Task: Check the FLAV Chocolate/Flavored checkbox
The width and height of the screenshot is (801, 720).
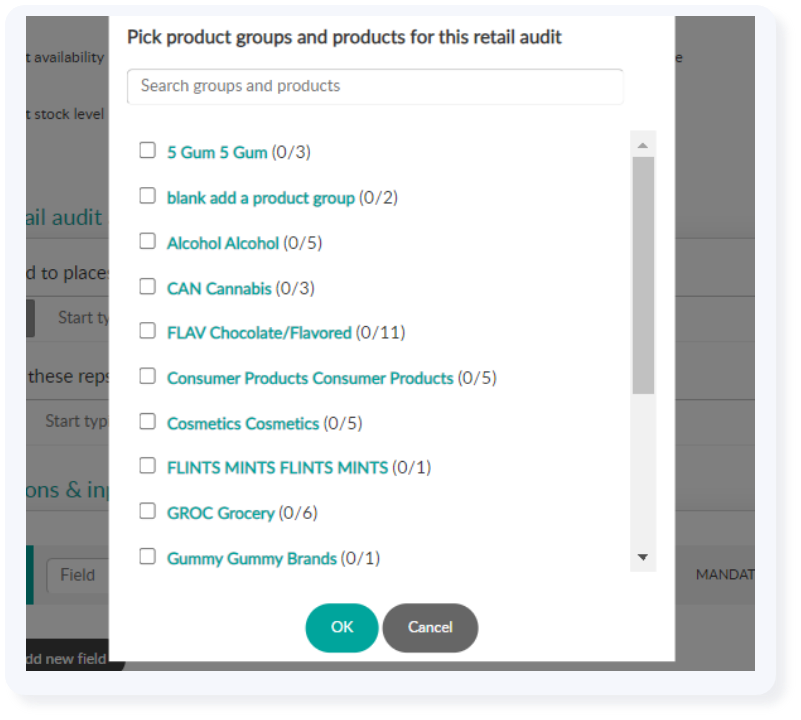Action: coord(148,331)
